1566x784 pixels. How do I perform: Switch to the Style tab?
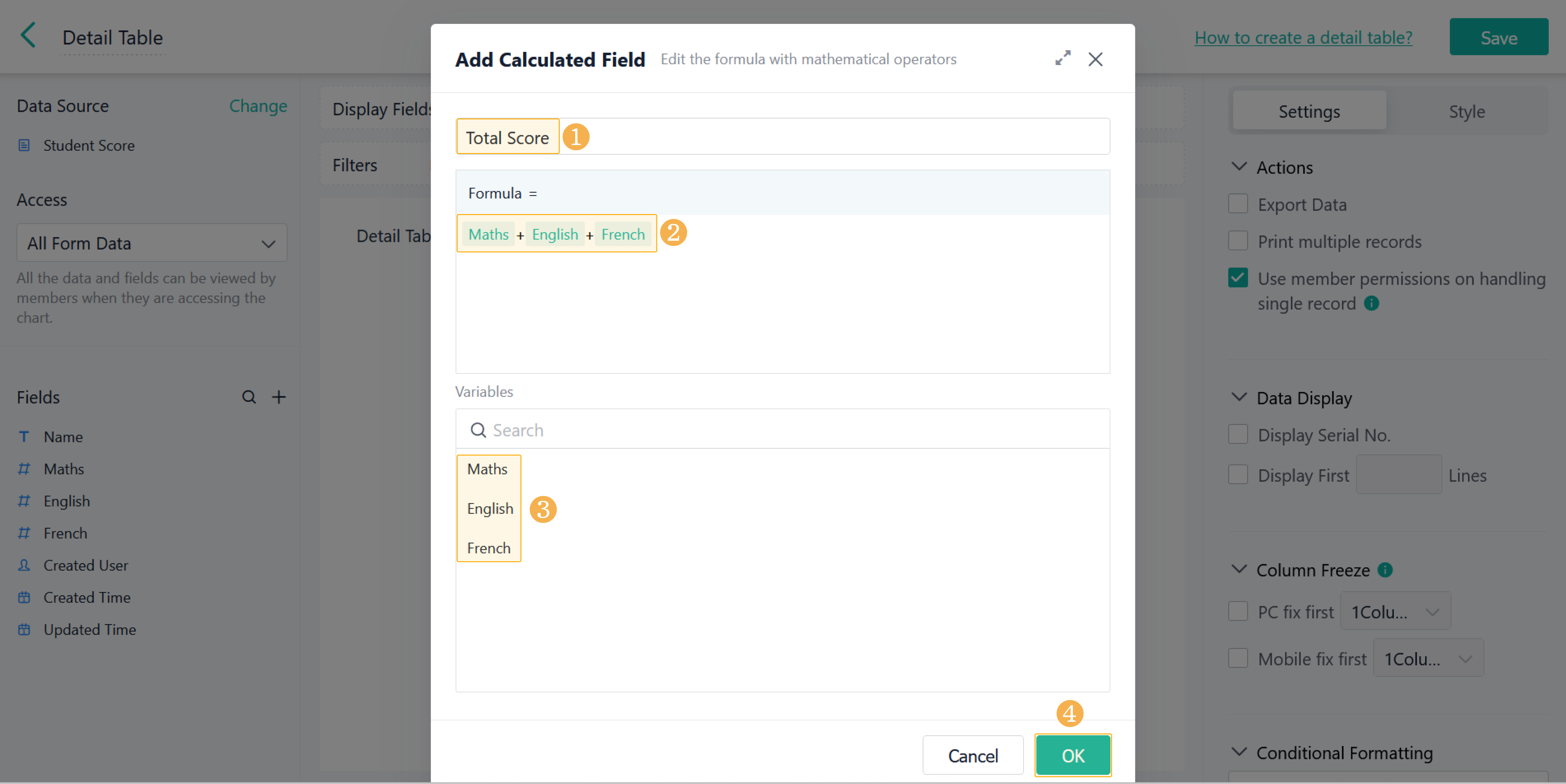[x=1466, y=111]
